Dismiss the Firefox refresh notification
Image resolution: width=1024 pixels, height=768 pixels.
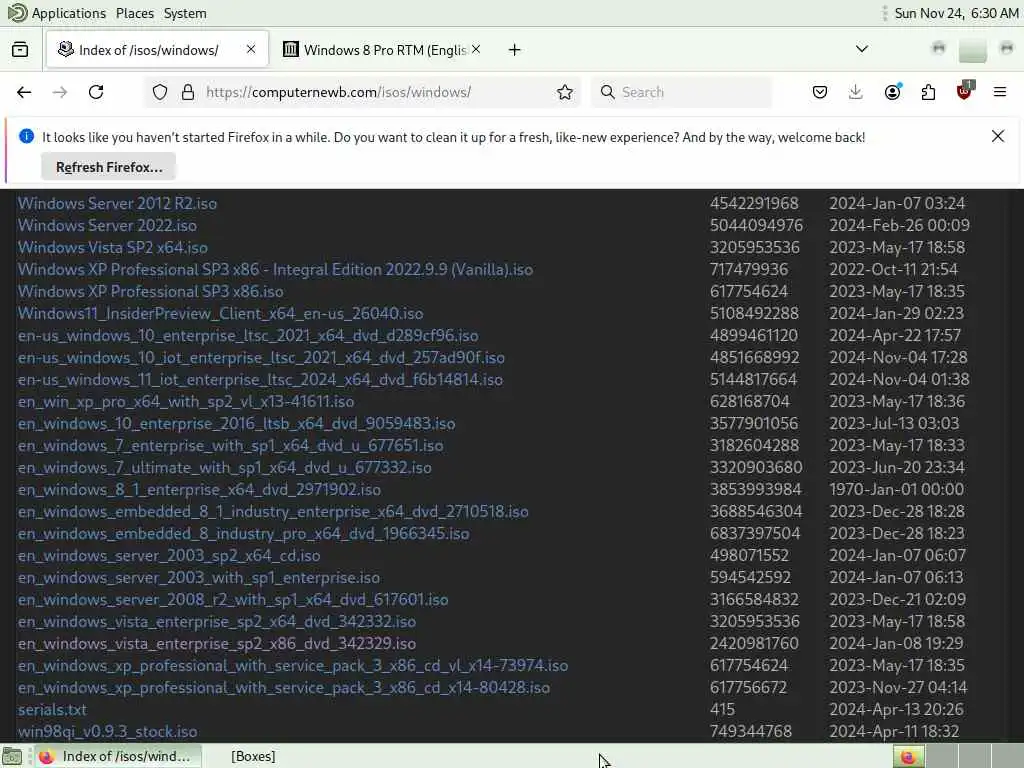[998, 136]
